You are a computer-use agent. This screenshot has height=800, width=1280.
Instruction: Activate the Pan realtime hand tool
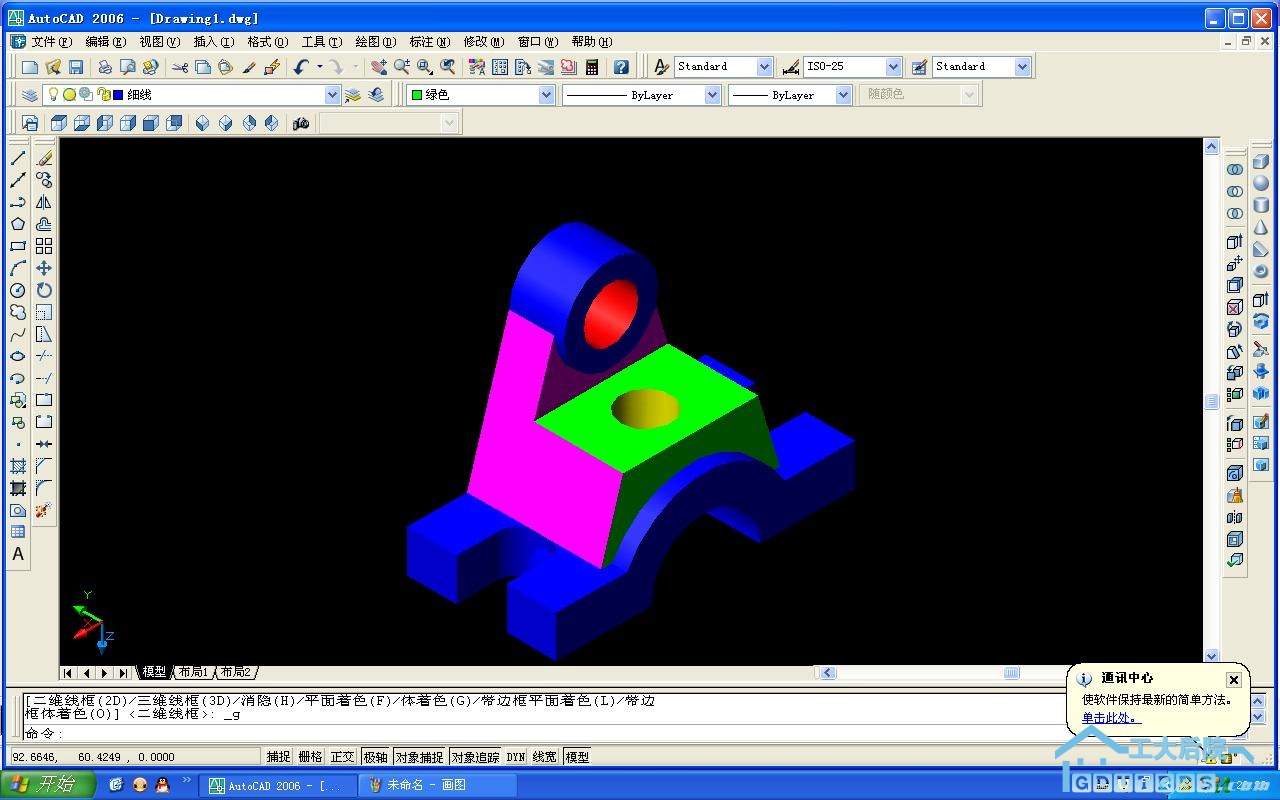(379, 67)
